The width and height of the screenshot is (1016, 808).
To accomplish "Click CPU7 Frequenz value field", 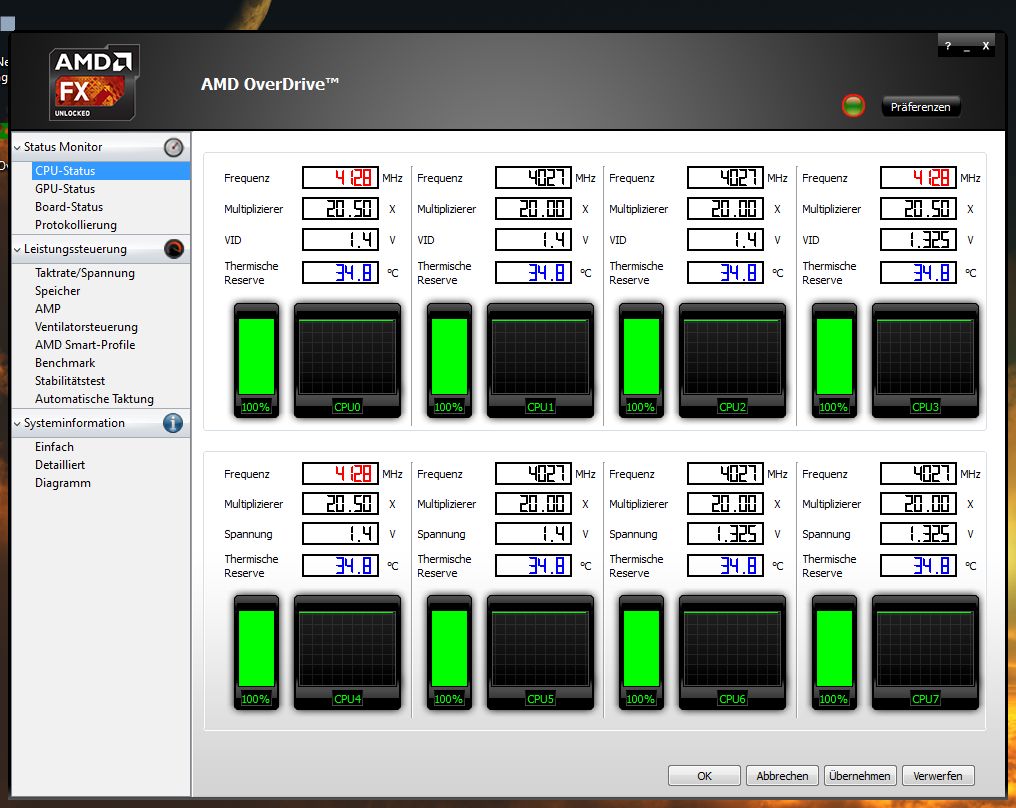I will tap(918, 474).
